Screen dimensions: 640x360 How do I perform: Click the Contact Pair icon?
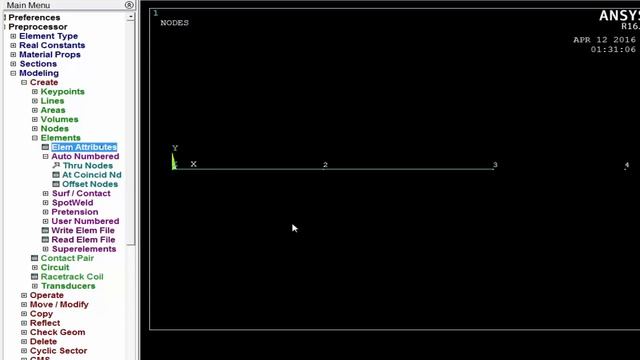tap(35, 258)
